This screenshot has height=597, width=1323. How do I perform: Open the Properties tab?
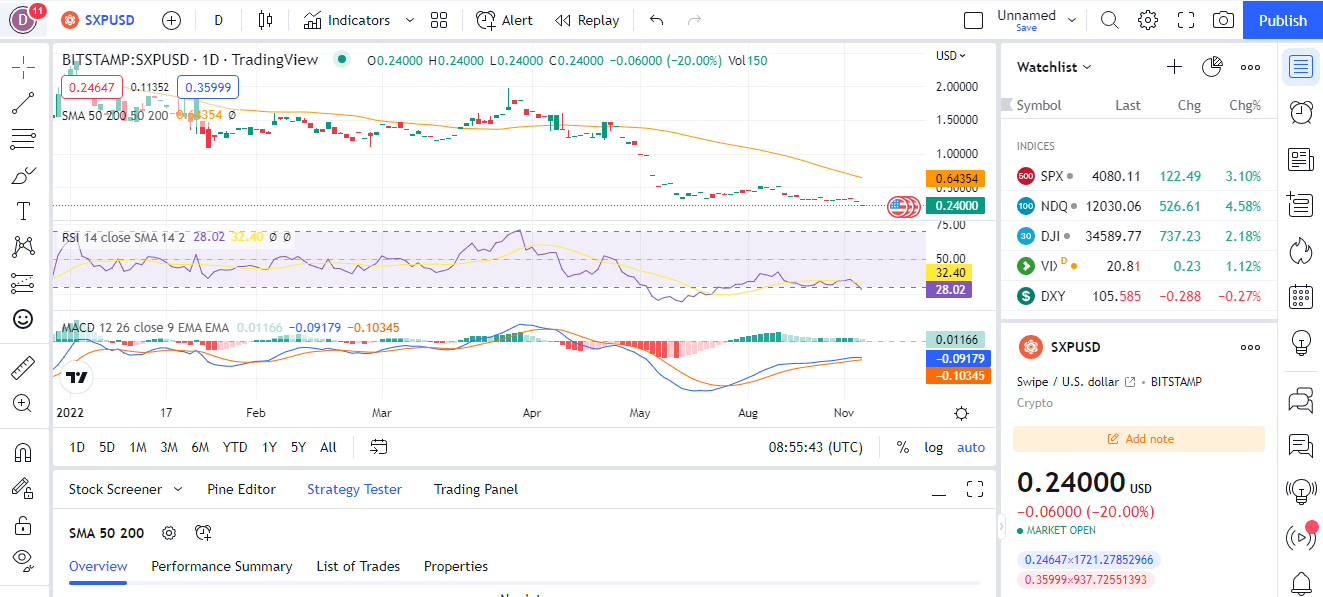tap(456, 566)
